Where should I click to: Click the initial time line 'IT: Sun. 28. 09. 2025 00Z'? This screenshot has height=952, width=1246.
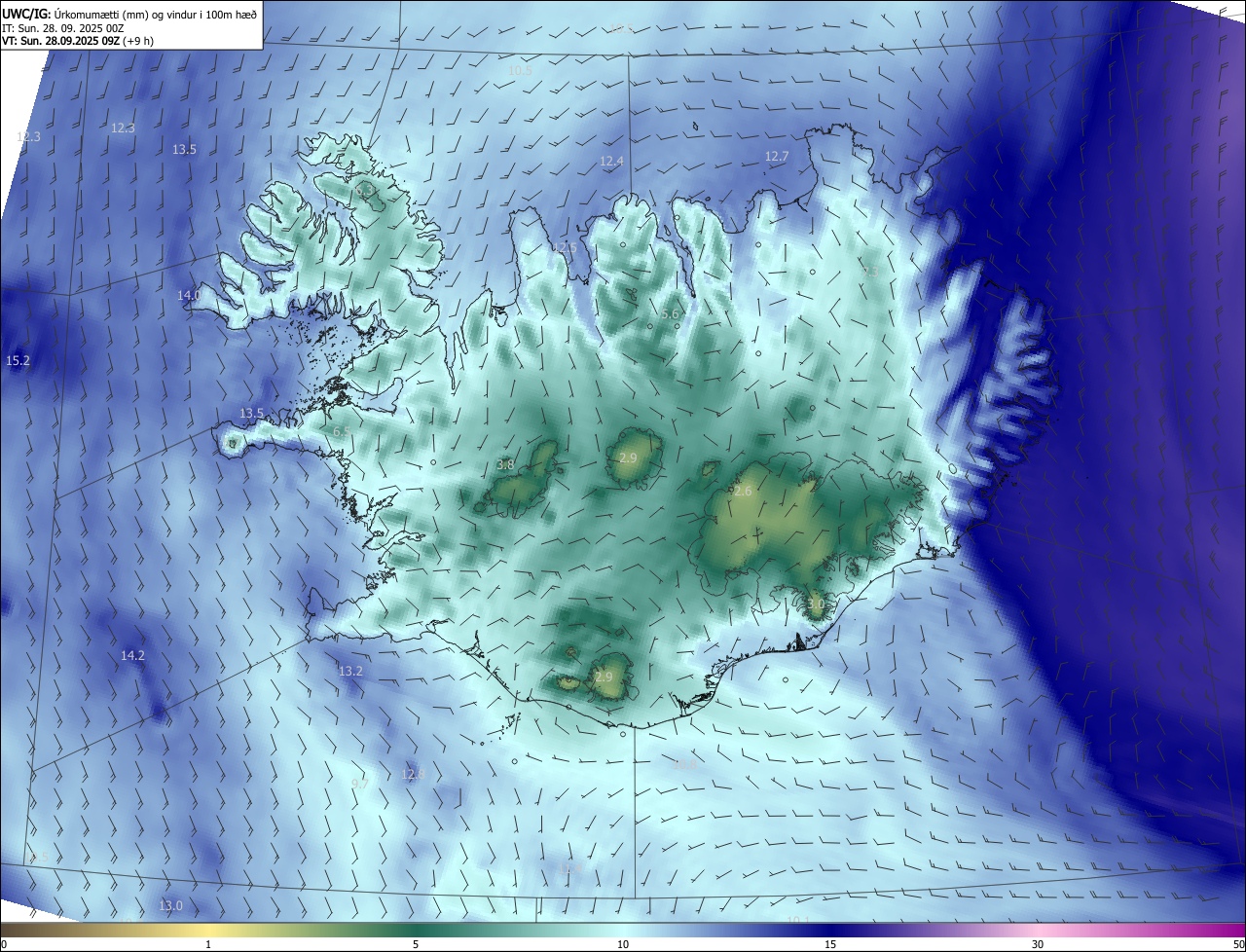tap(63, 27)
